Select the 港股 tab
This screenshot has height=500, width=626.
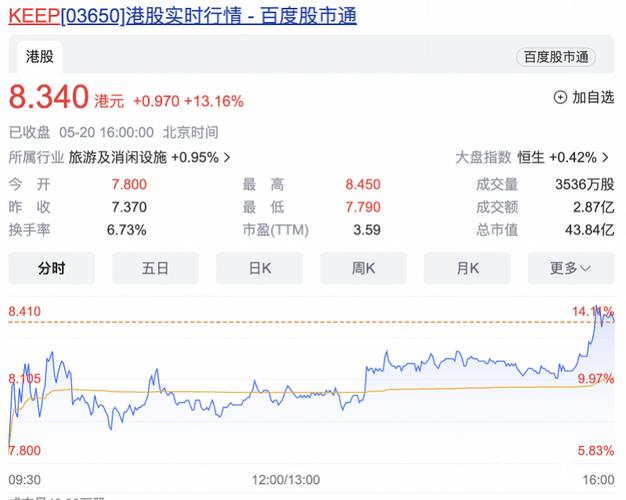point(40,57)
